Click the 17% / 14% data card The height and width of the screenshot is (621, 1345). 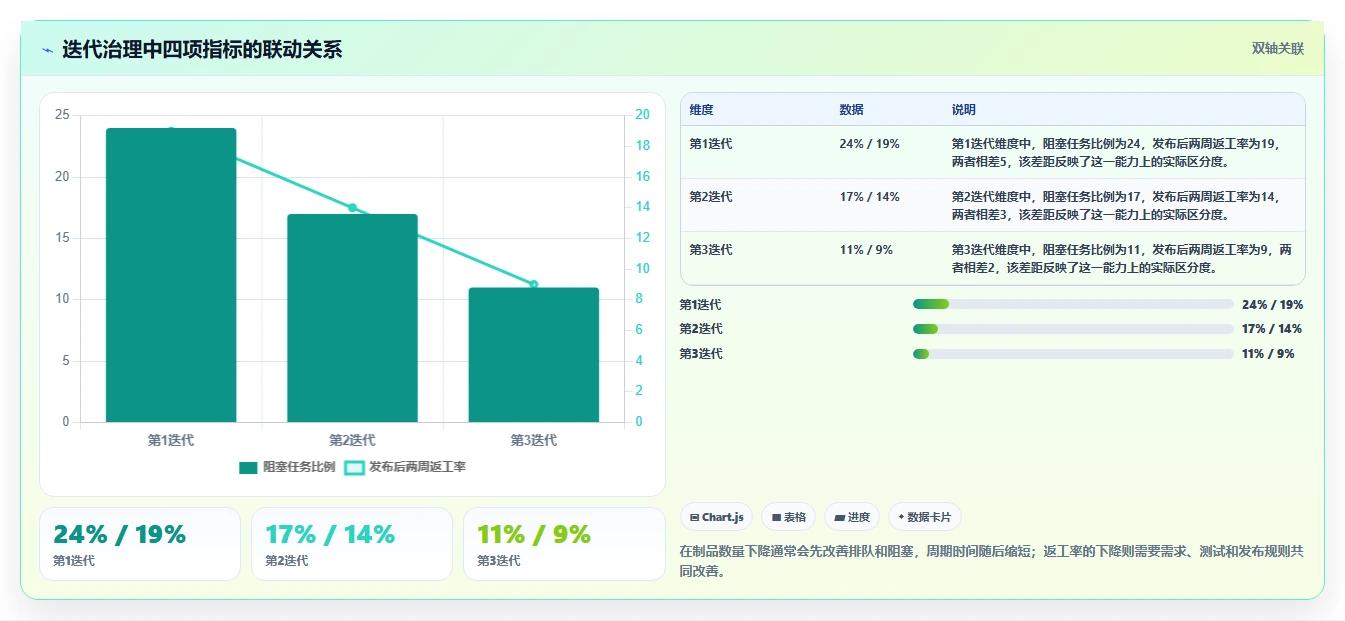coord(352,544)
